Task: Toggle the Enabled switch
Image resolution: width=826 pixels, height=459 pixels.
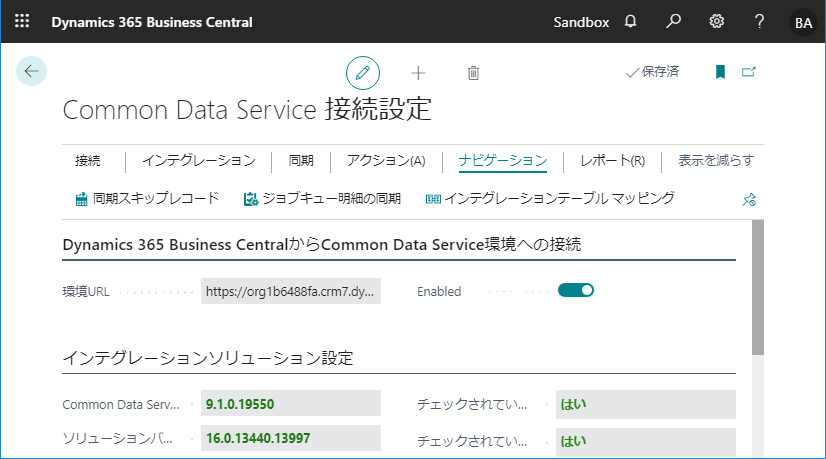Action: point(576,290)
